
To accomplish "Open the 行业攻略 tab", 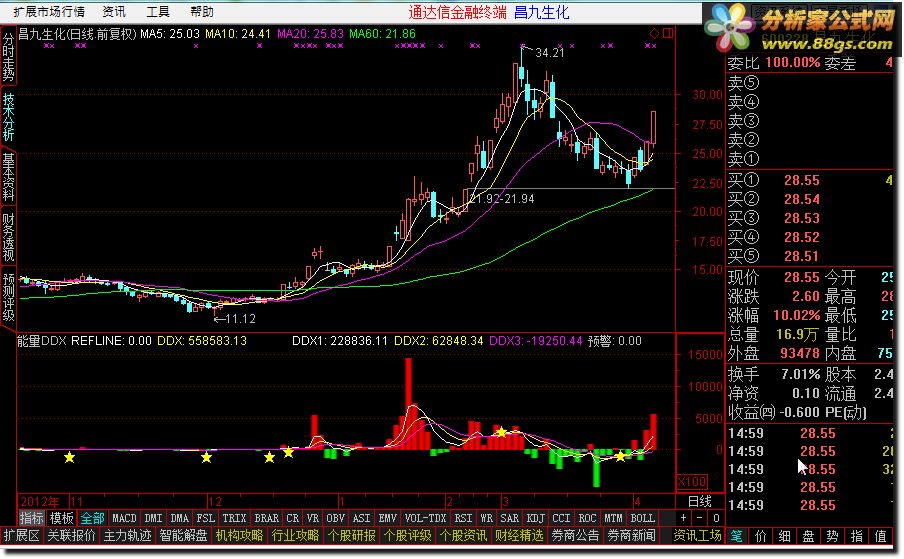I will (295, 536).
